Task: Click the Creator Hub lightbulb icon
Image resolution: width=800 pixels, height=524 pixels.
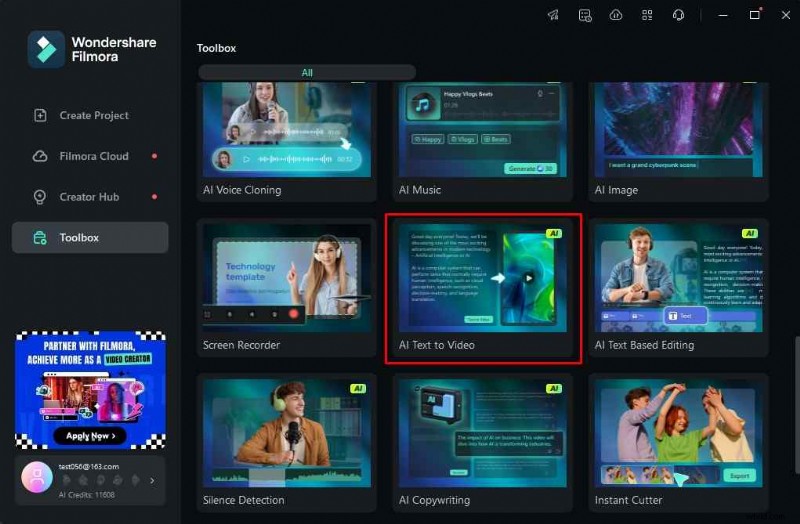Action: 40,197
